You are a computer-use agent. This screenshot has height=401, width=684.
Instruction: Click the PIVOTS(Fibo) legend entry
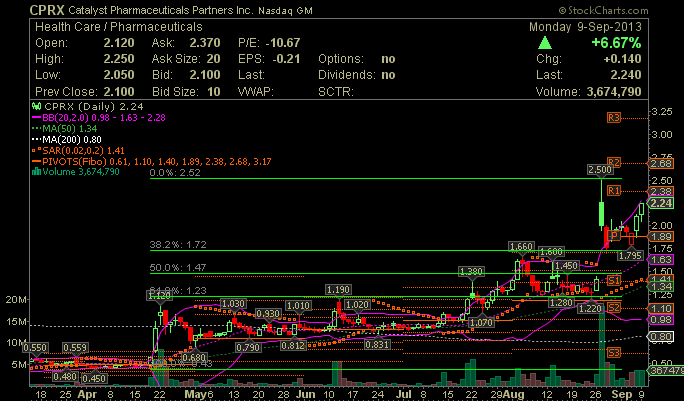pyautogui.click(x=80, y=161)
